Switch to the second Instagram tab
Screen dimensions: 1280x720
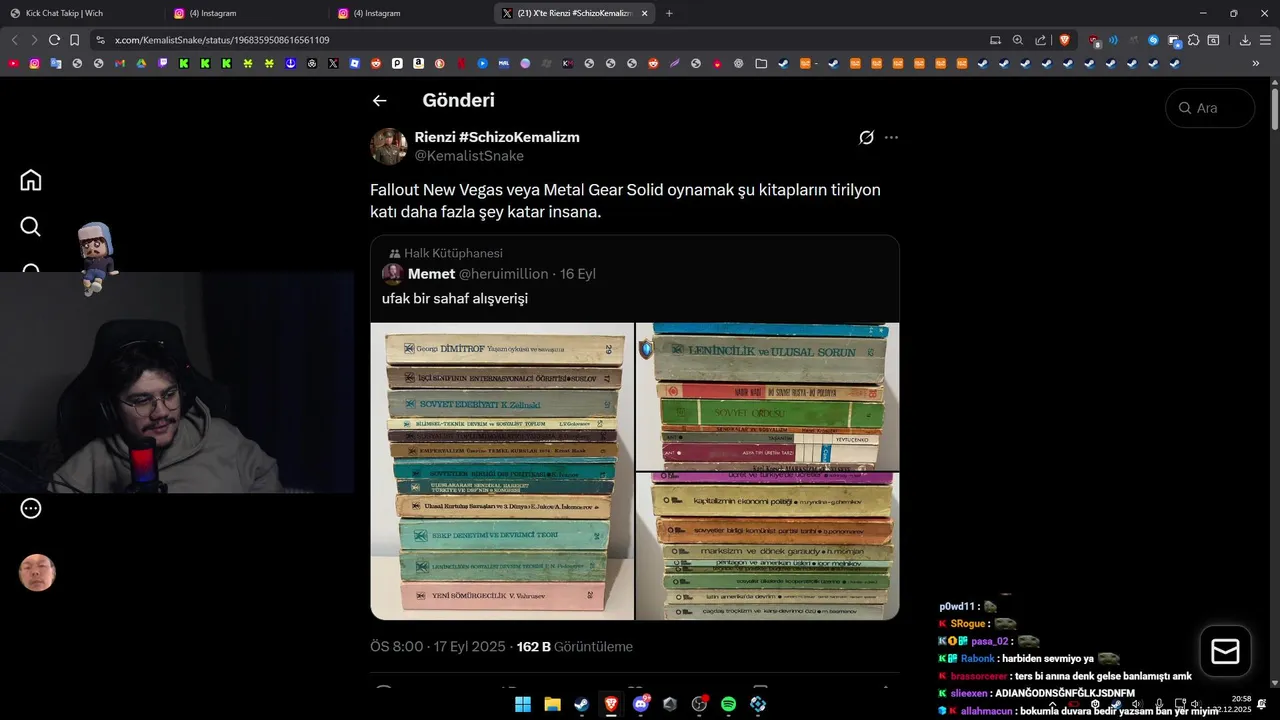(410, 13)
